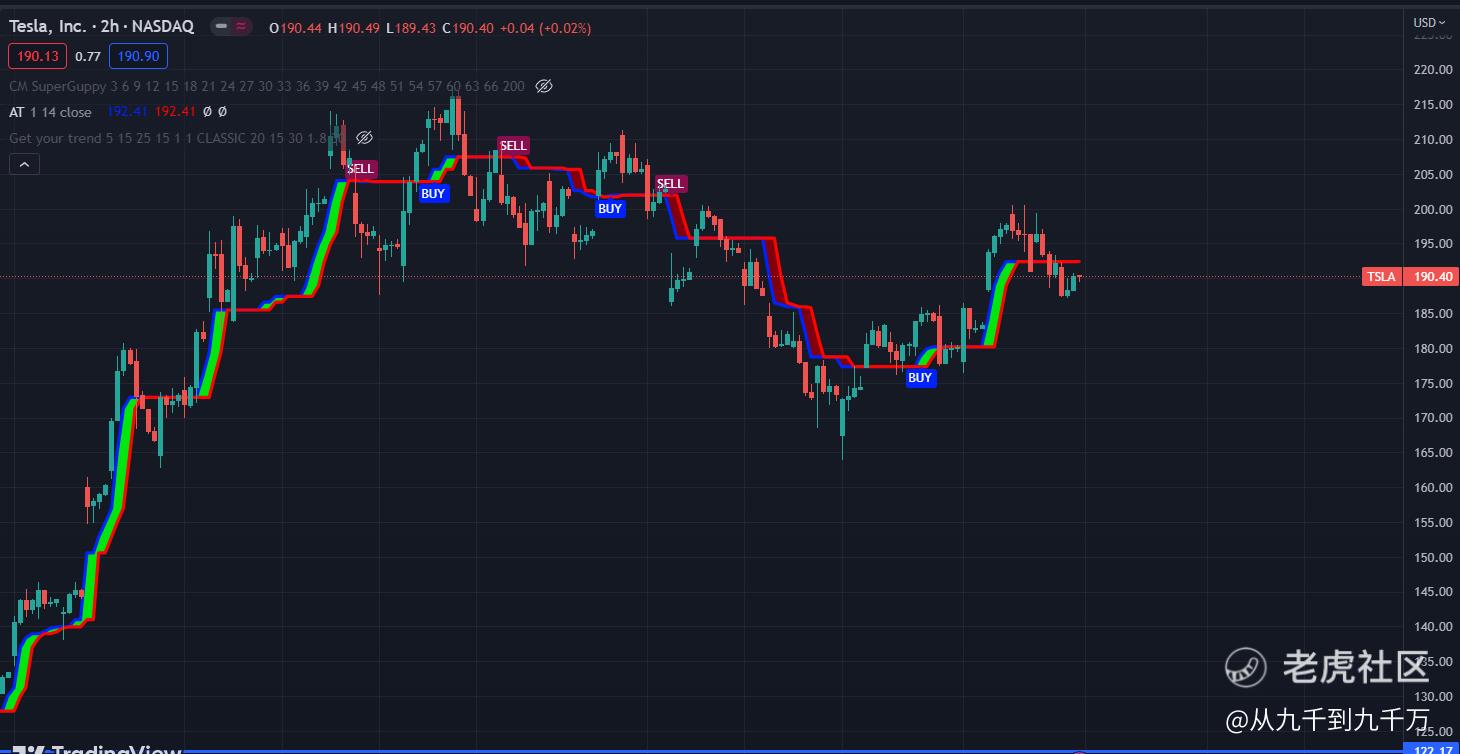
Task: Select the Get your trend indicator legend
Action: click(177, 138)
